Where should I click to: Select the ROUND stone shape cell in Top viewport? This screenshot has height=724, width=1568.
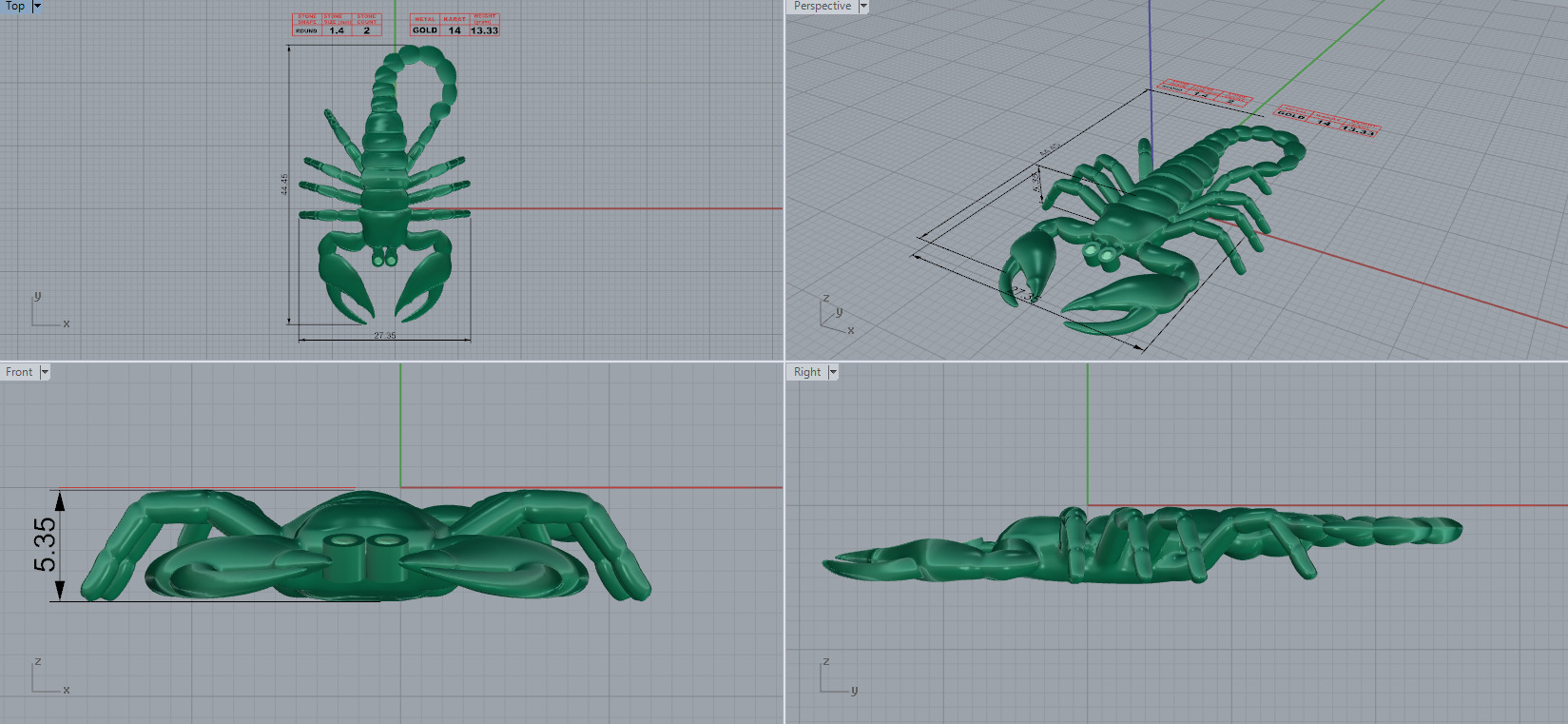(306, 30)
